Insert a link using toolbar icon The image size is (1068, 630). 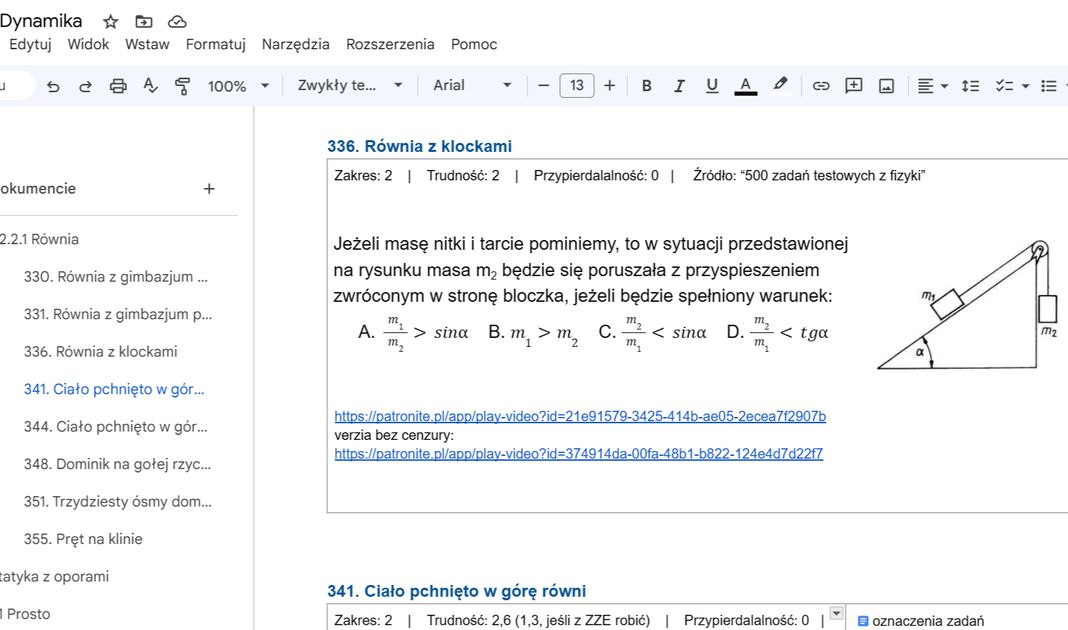[x=821, y=86]
